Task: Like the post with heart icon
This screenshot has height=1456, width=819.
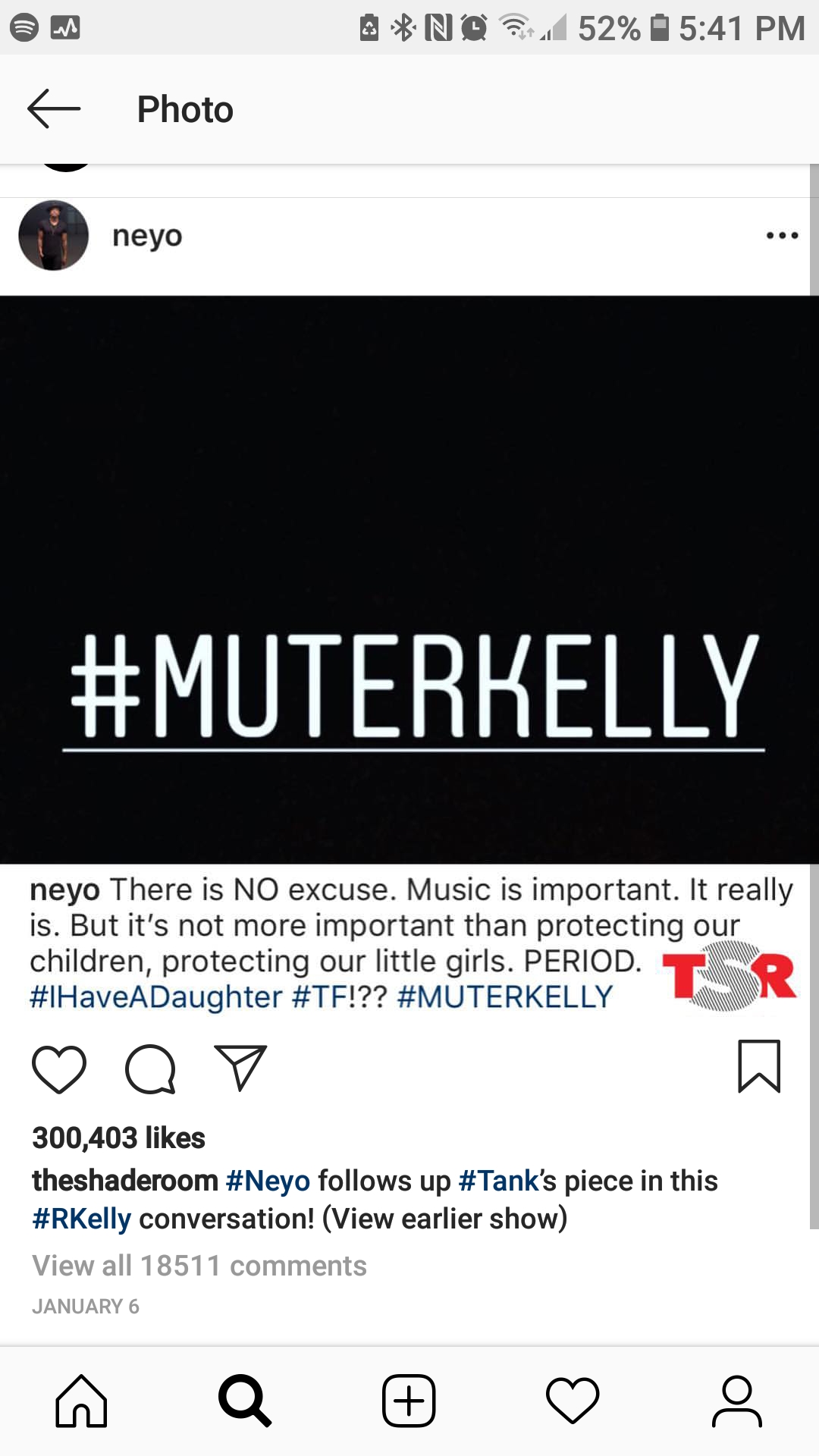Action: pos(59,1068)
